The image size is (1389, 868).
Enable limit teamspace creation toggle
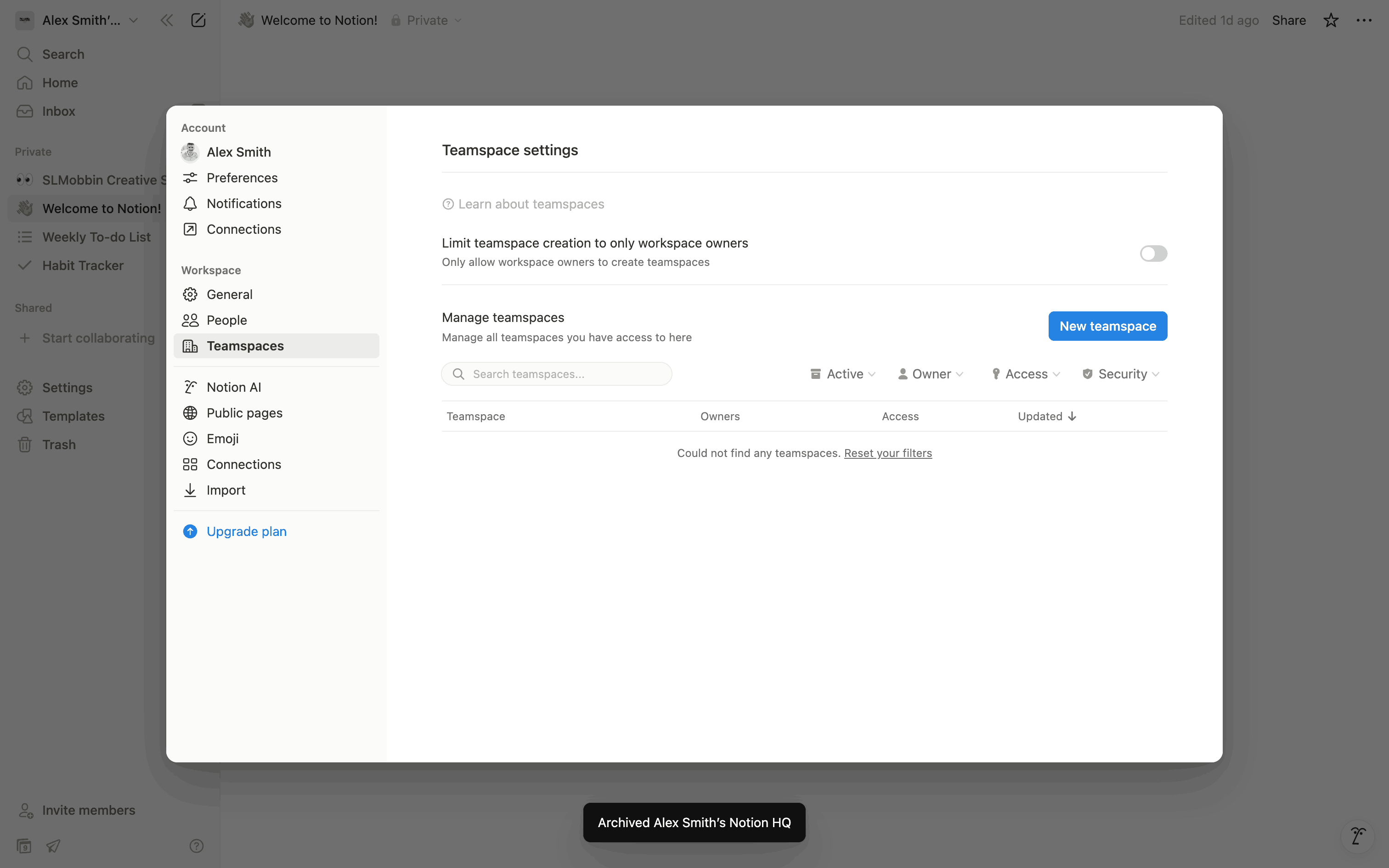point(1153,253)
